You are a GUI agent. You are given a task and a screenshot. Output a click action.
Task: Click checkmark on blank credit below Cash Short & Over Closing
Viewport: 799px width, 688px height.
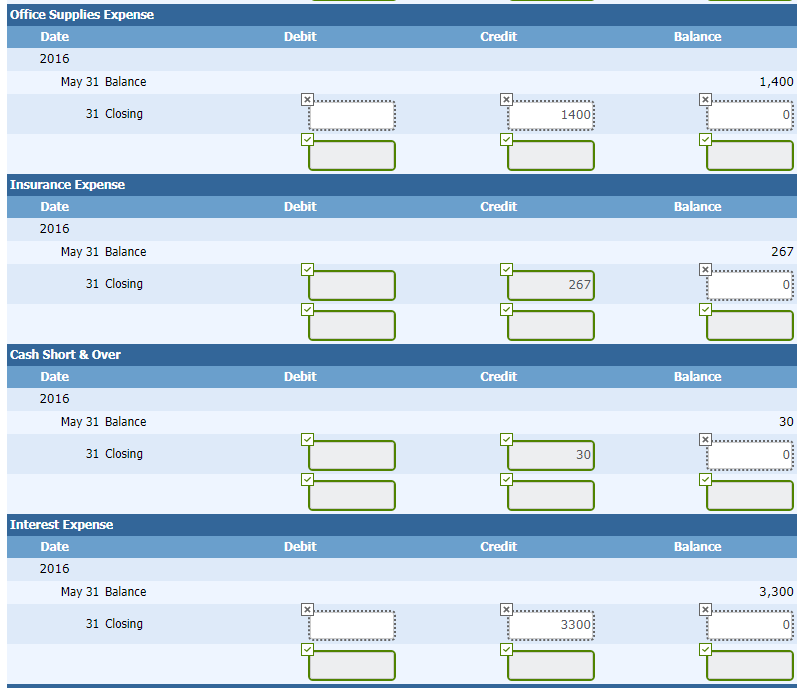[x=506, y=480]
